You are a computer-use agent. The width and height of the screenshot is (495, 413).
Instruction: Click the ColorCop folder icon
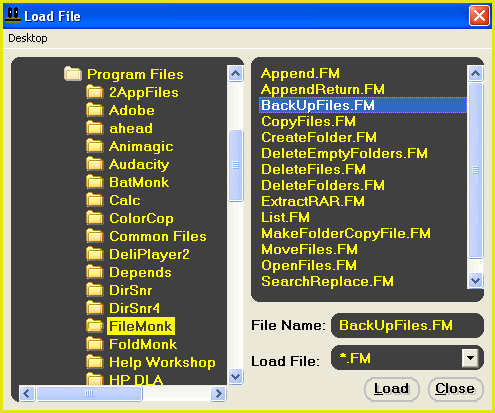point(95,218)
